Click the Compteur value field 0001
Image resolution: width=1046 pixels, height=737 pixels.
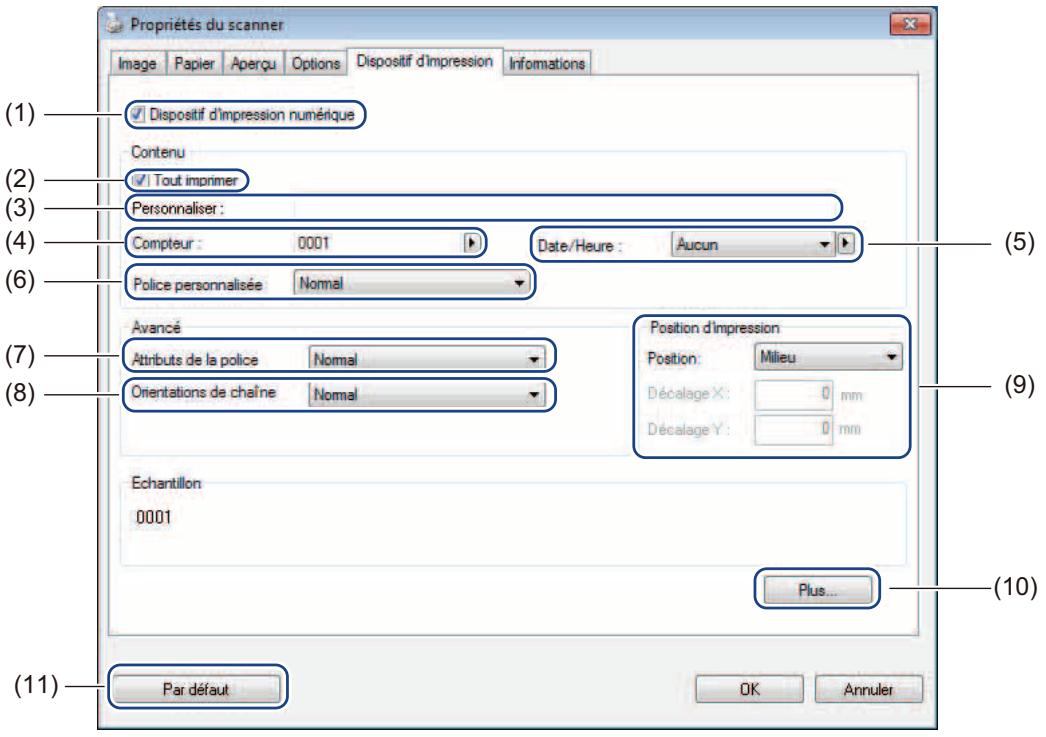[x=378, y=243]
